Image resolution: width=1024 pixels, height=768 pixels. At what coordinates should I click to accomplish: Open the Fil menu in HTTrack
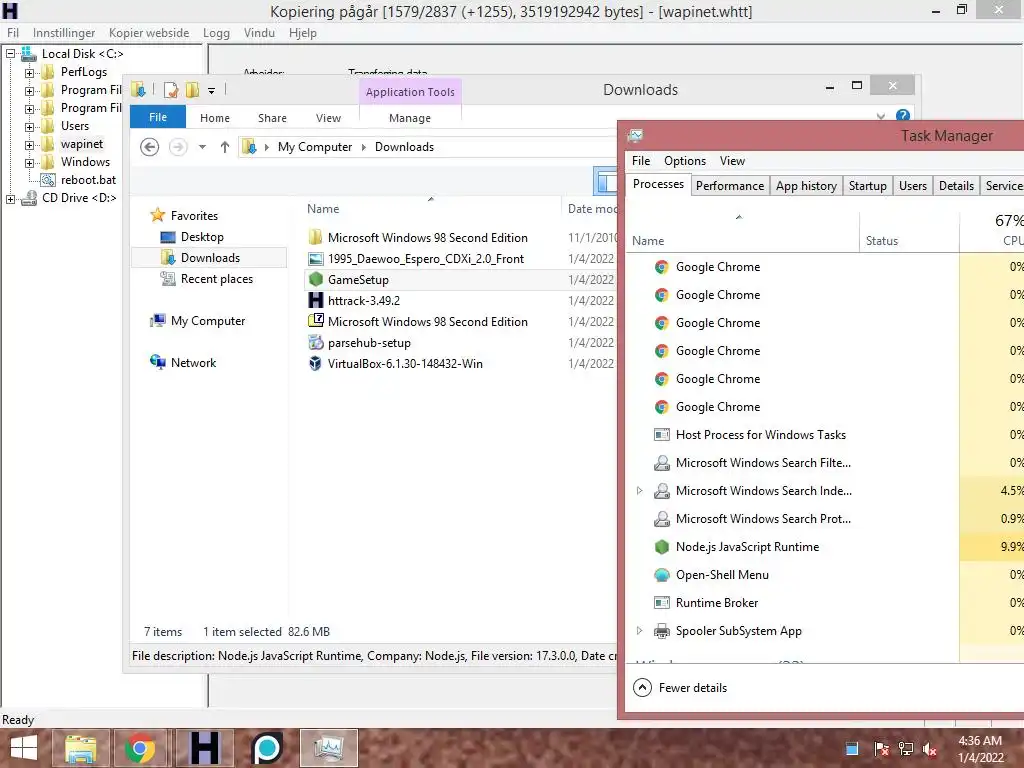13,33
